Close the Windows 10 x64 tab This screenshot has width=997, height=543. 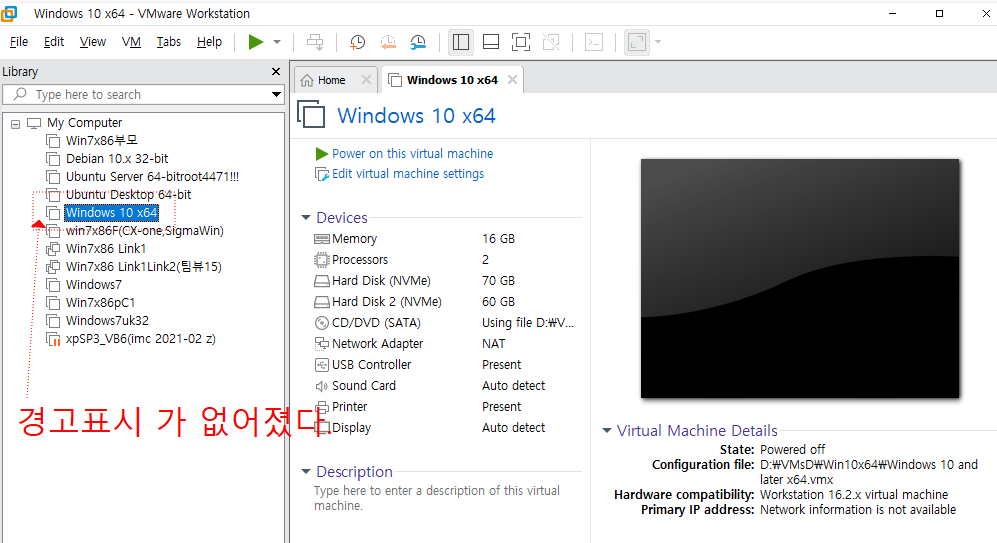click(x=512, y=79)
